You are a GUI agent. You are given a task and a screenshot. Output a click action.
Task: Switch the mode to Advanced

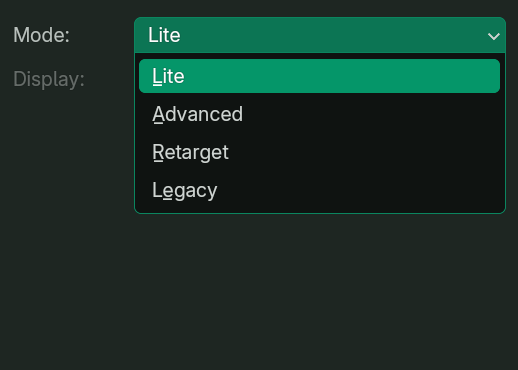pyautogui.click(x=319, y=114)
